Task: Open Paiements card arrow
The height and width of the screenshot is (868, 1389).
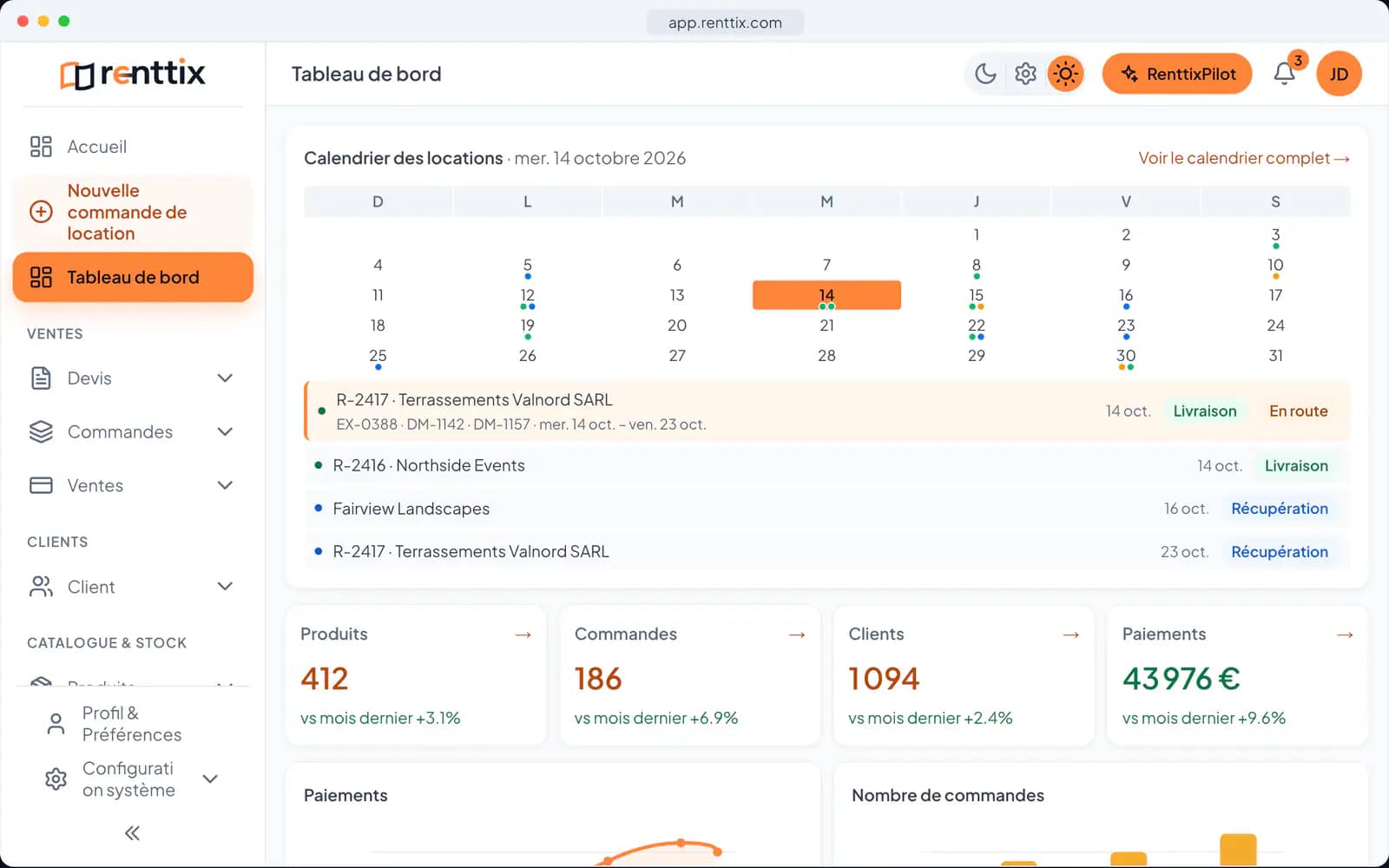Action: pos(1345,635)
